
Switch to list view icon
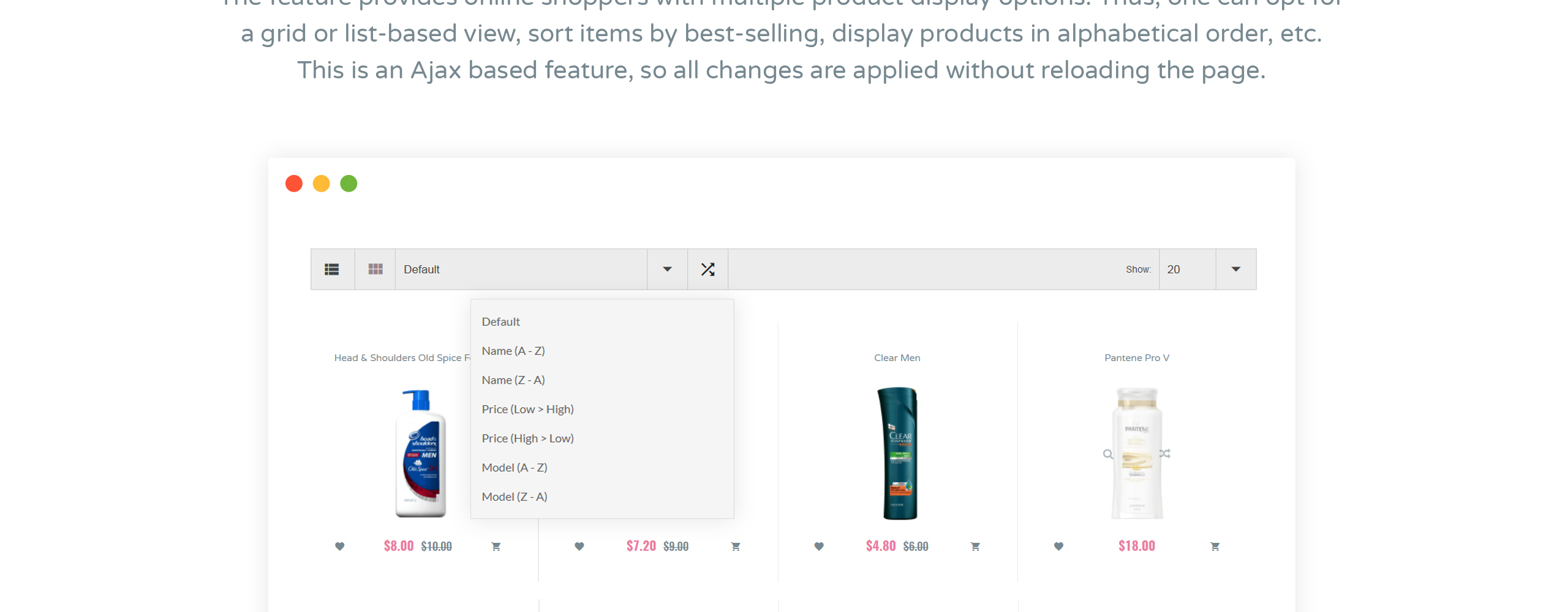(x=332, y=269)
